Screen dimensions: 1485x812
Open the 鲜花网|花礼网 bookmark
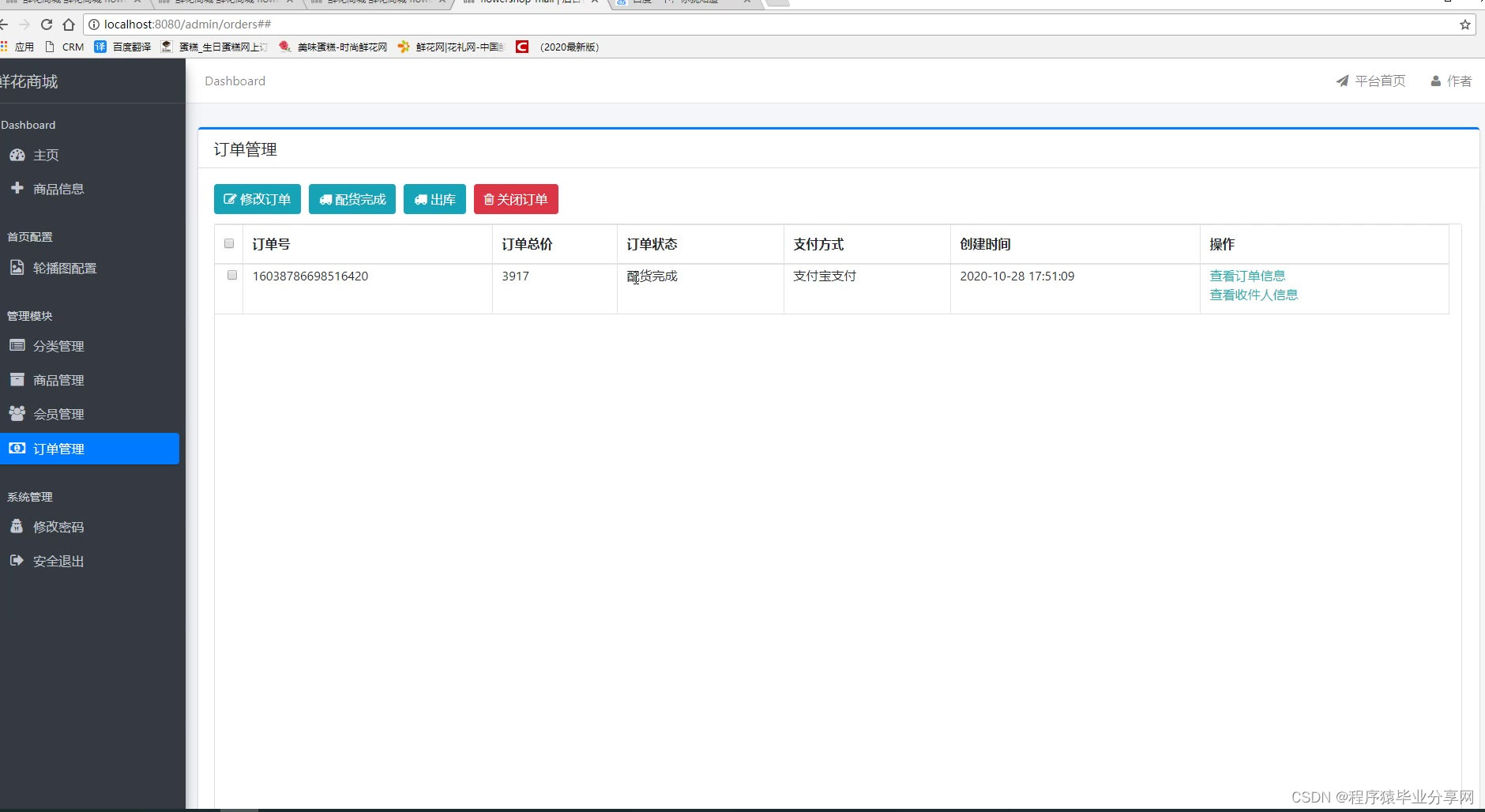[451, 47]
